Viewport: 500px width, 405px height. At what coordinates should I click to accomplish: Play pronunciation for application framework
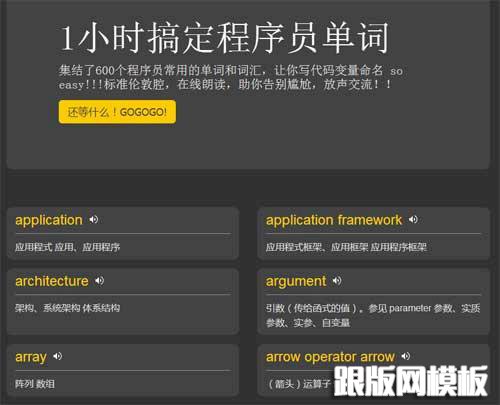coord(413,219)
